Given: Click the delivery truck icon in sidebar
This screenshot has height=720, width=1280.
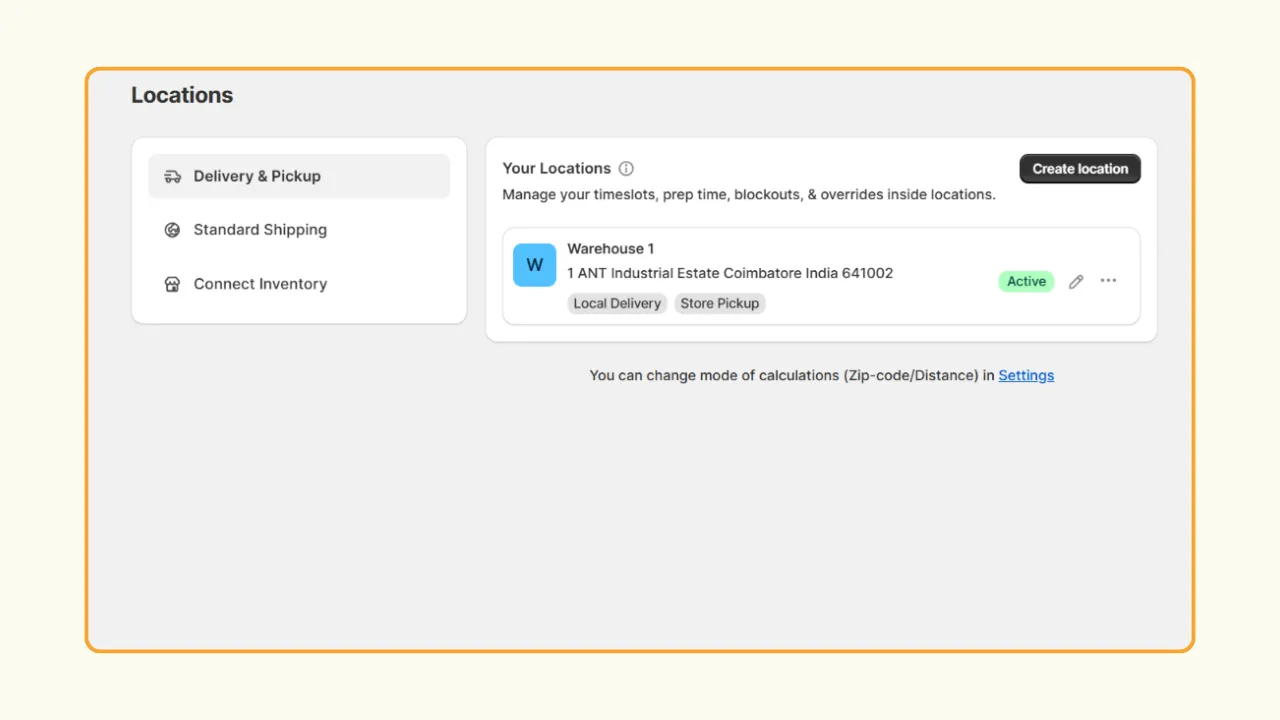Looking at the screenshot, I should click(173, 176).
